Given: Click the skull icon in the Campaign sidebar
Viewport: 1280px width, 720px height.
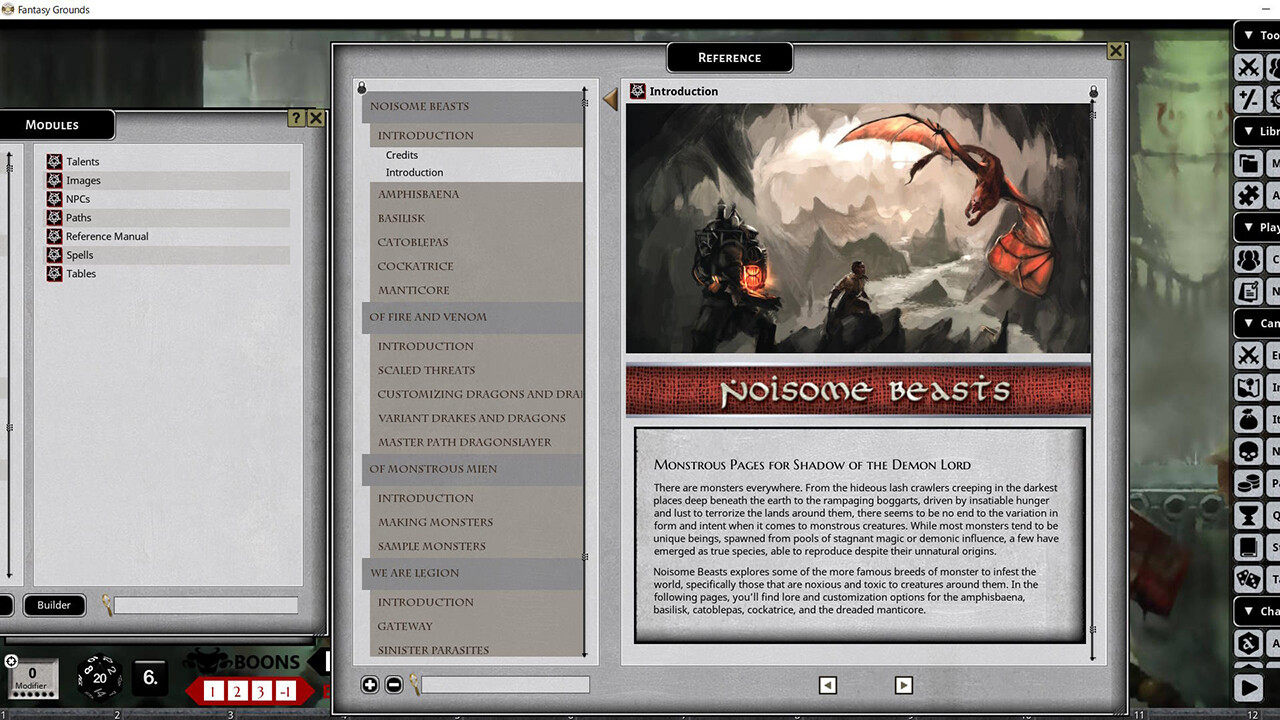Looking at the screenshot, I should coord(1250,451).
